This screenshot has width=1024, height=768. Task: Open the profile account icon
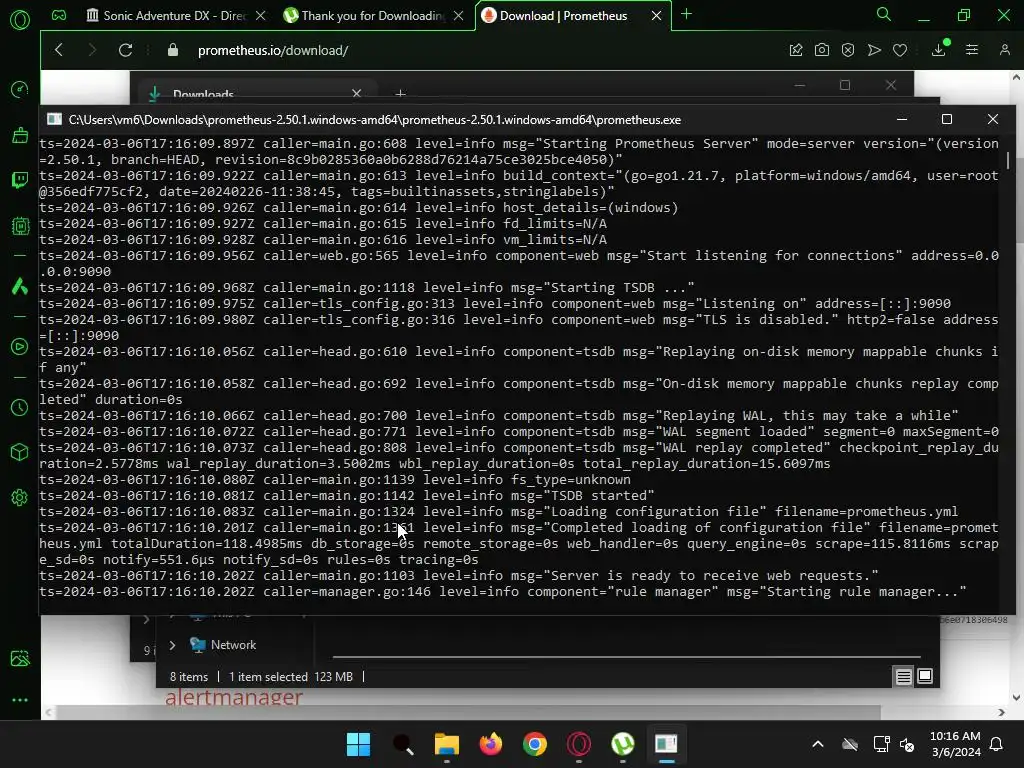pyautogui.click(x=1004, y=50)
